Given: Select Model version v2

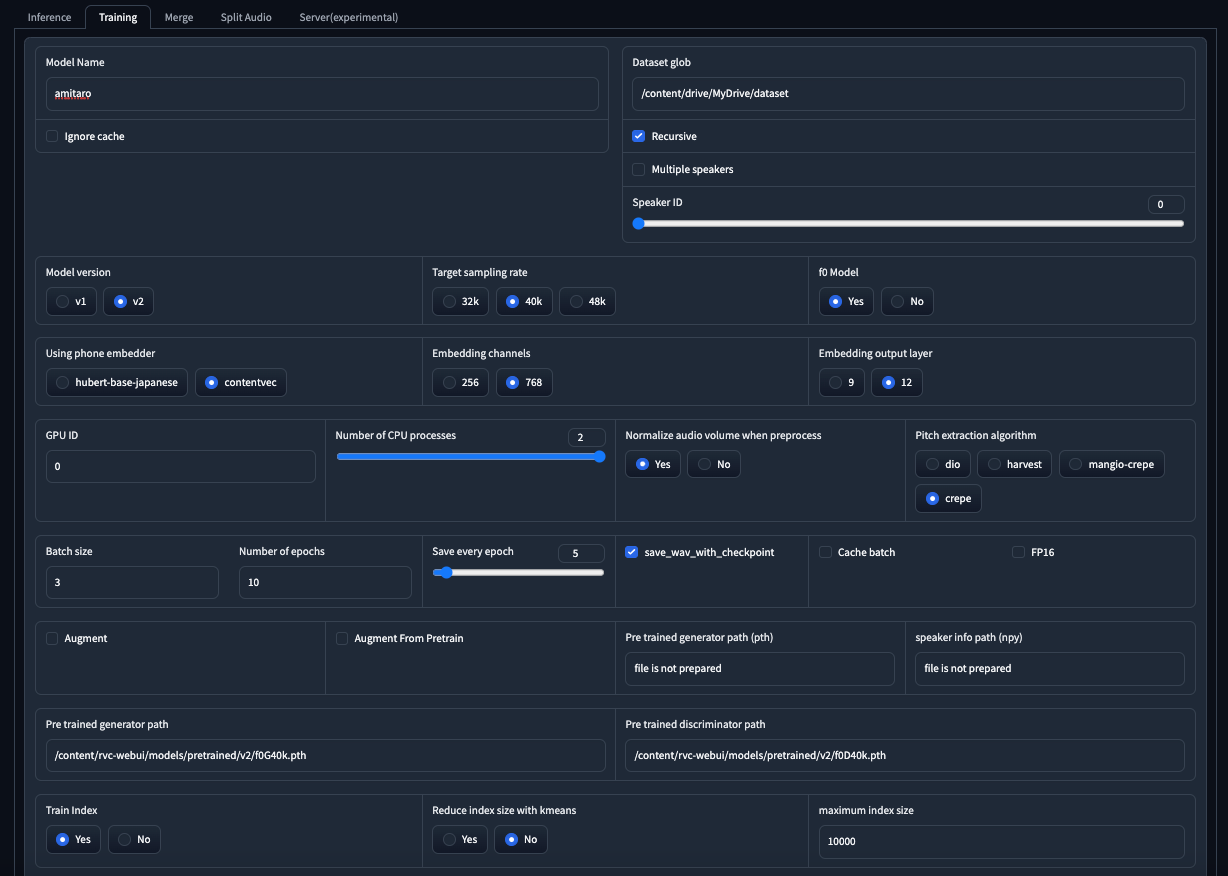Looking at the screenshot, I should pos(128,301).
